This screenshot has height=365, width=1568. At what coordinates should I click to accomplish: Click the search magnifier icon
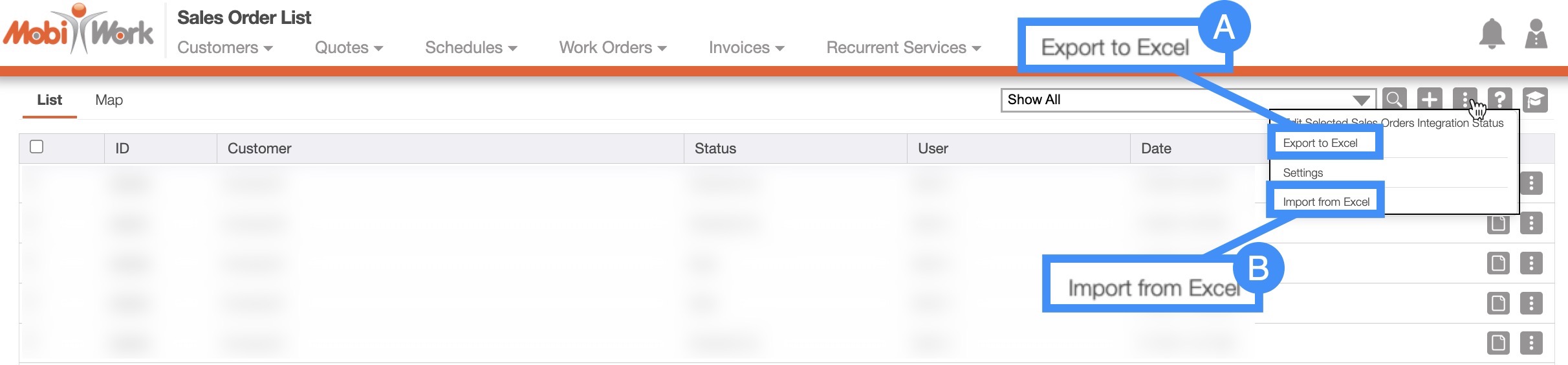1394,100
